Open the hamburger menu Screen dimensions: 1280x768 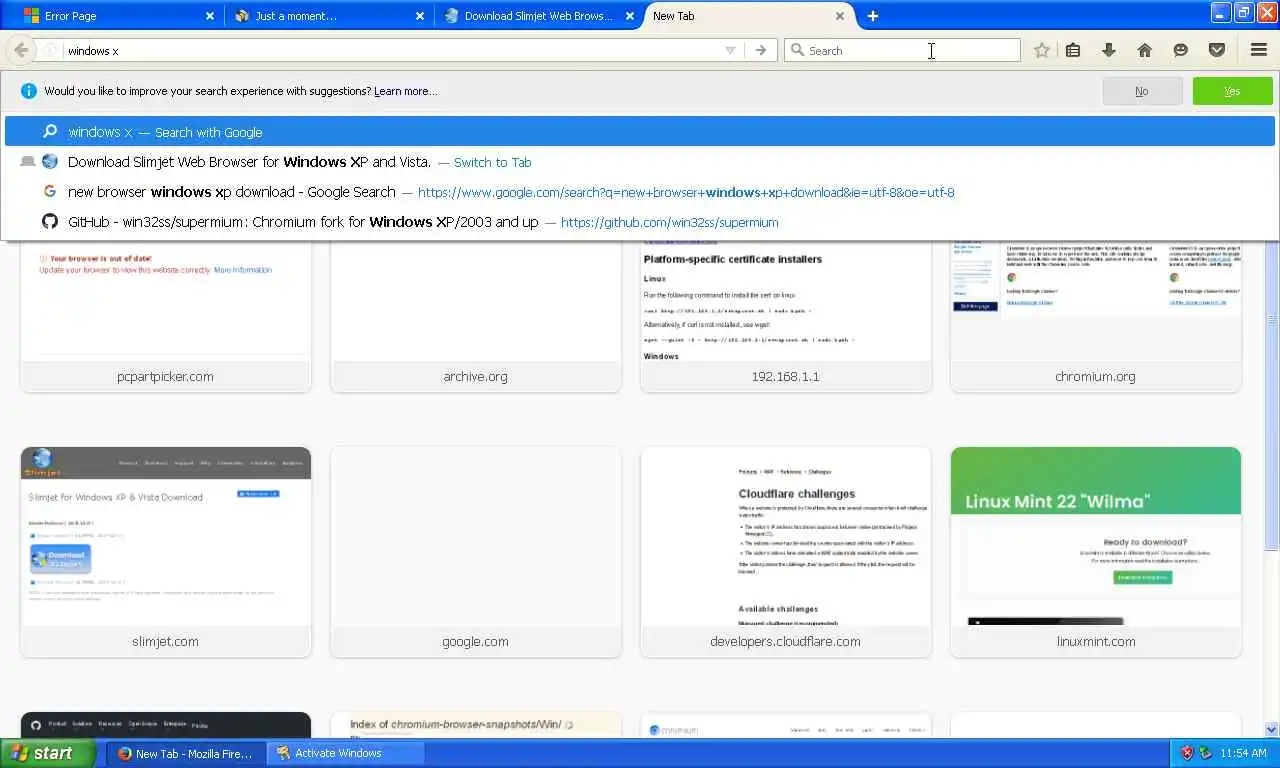coord(1259,50)
